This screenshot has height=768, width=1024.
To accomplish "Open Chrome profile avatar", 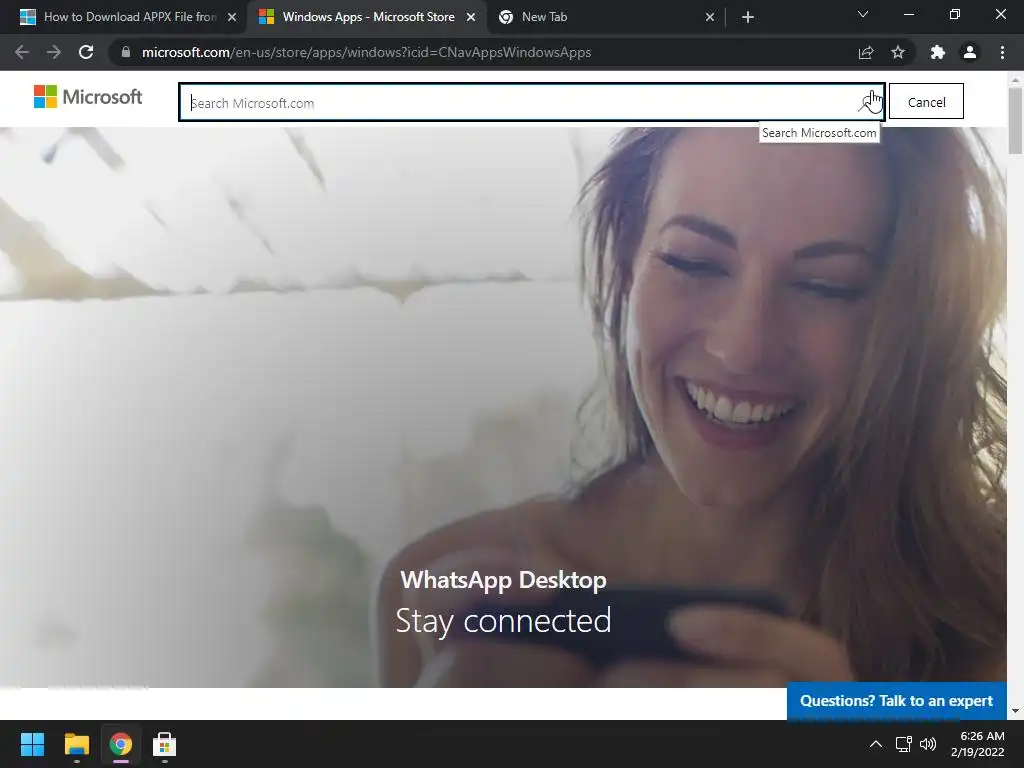I will (970, 52).
